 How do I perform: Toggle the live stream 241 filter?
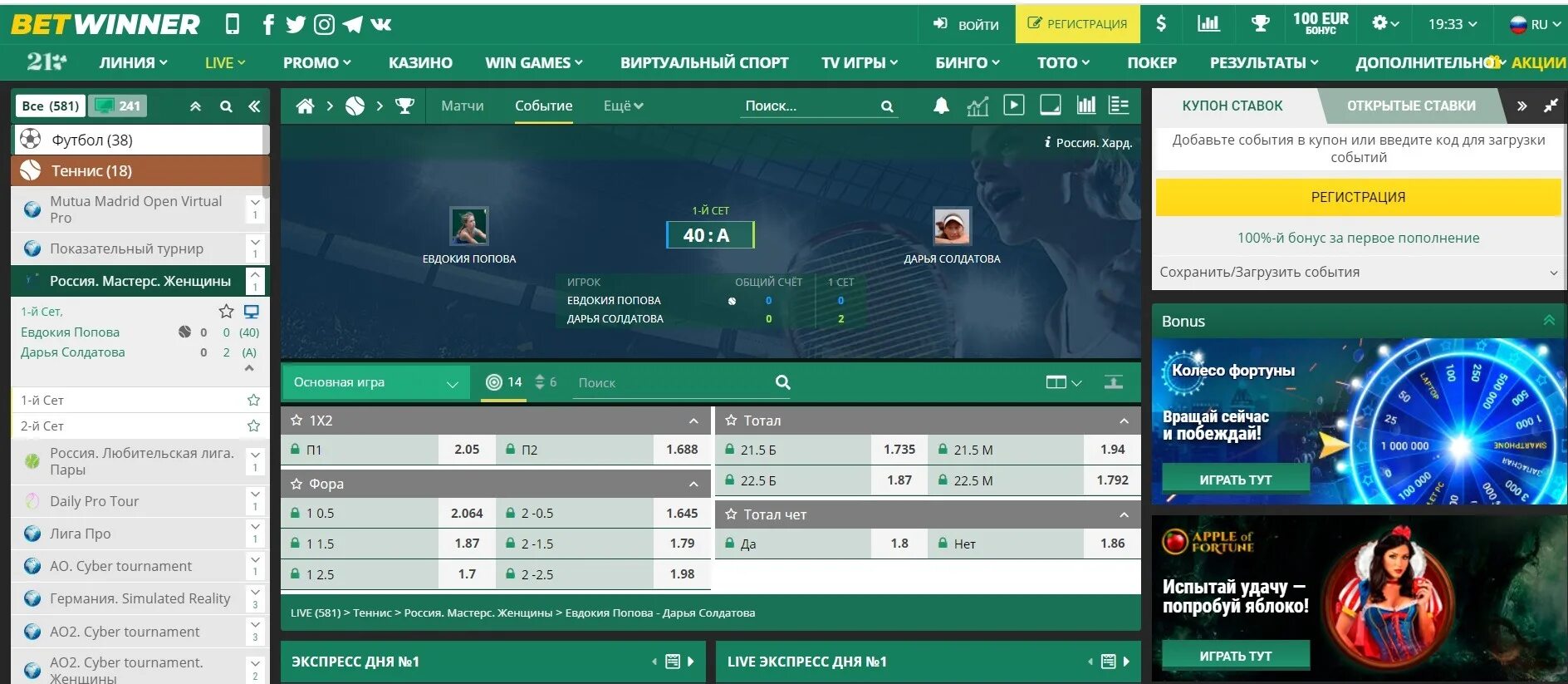pyautogui.click(x=117, y=106)
